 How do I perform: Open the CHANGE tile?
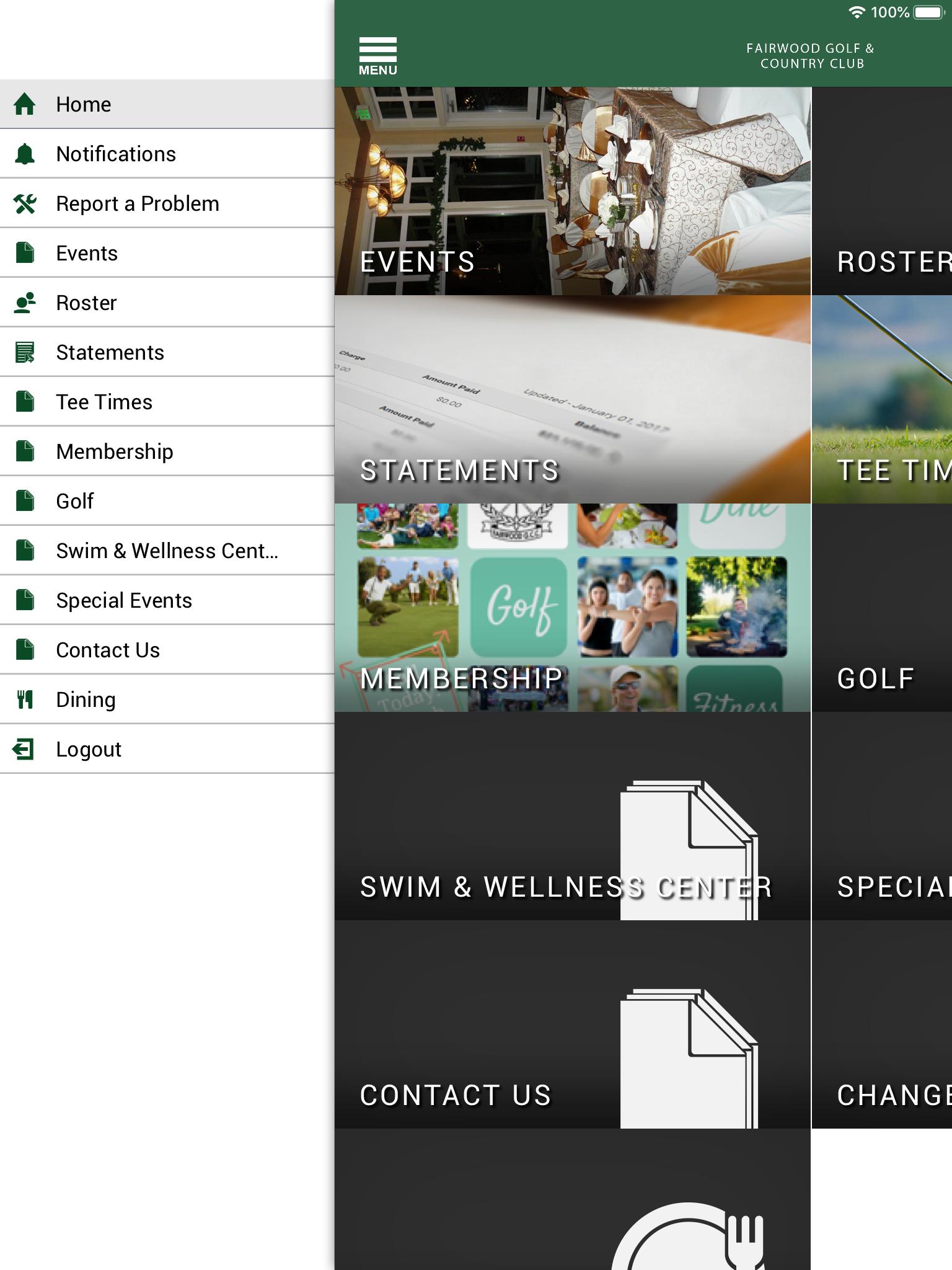click(x=882, y=1024)
